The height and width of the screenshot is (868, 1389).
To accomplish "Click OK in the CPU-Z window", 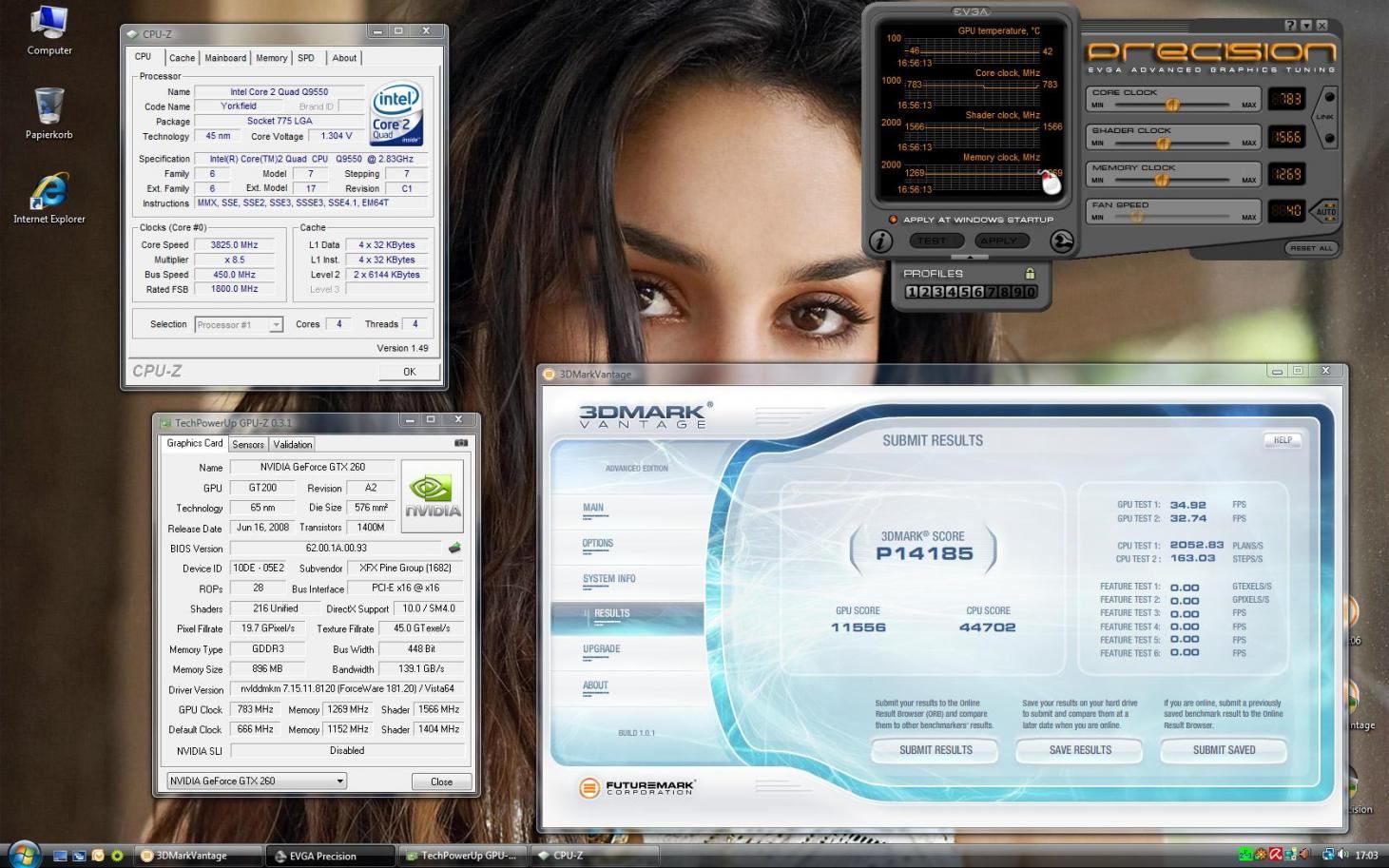I will pos(409,372).
